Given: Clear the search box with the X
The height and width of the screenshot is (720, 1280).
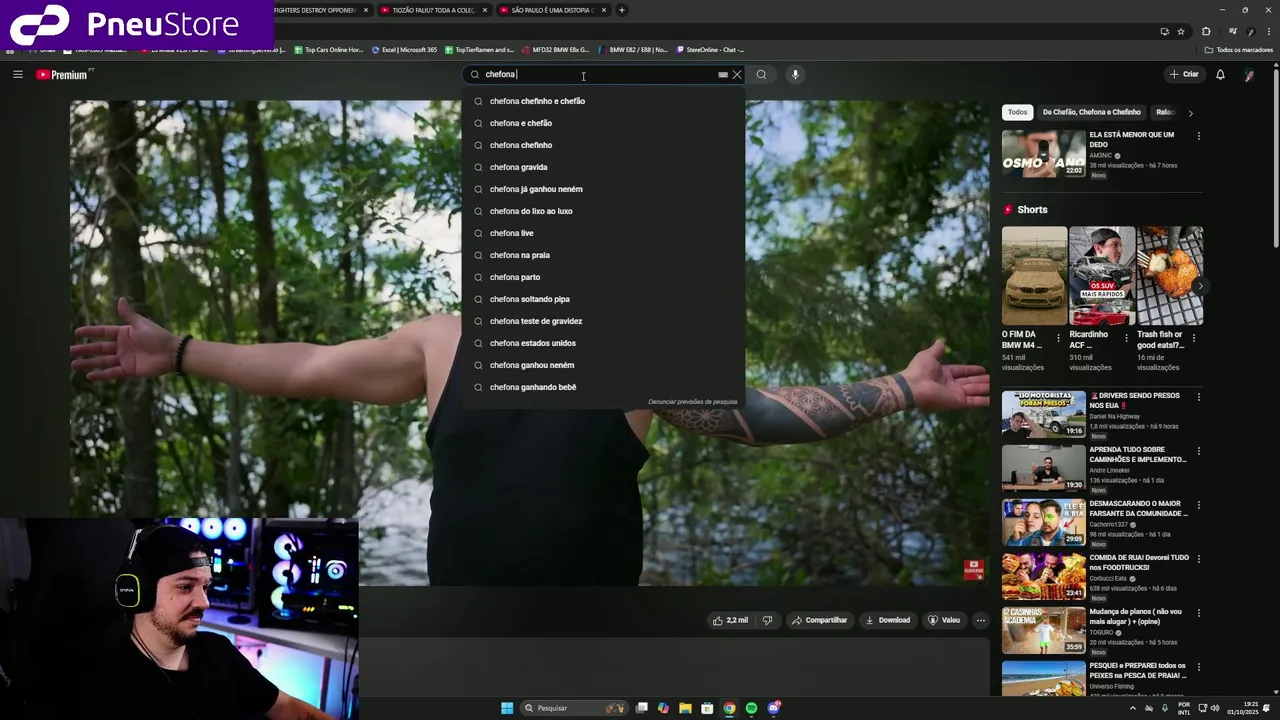Looking at the screenshot, I should click(737, 74).
